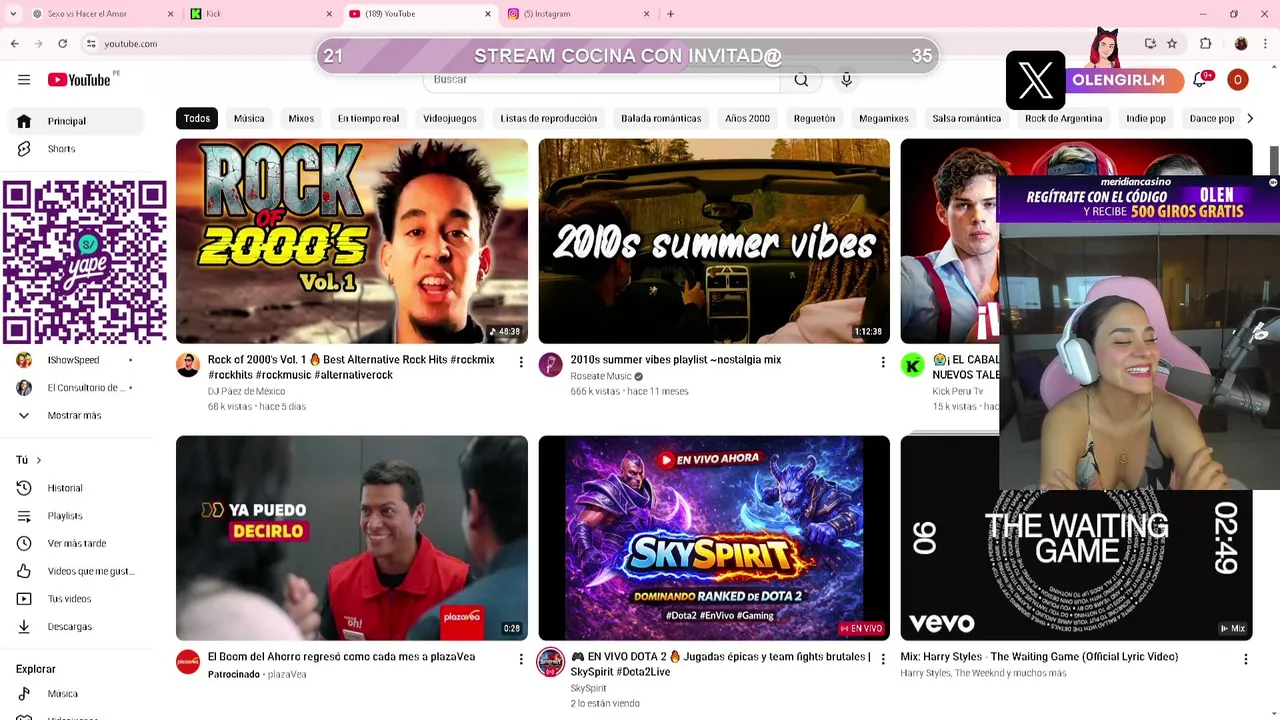Select the Años 2000 chip
The image size is (1280, 720).
point(747,118)
